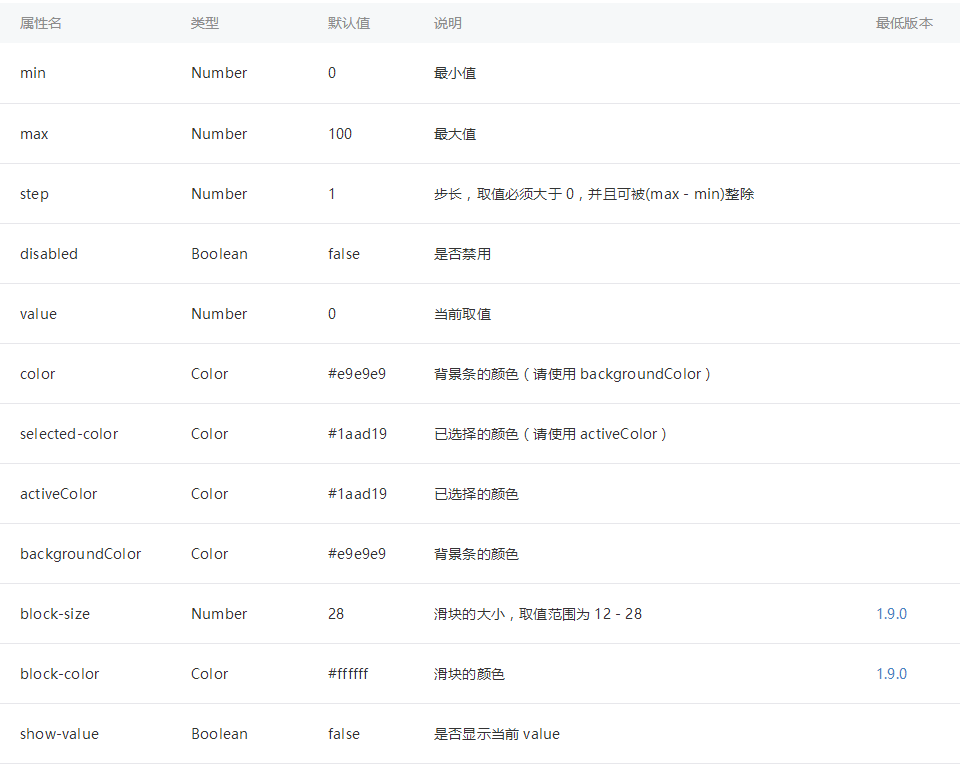This screenshot has width=961, height=765.
Task: Click Number type in max row
Action: coord(219,134)
